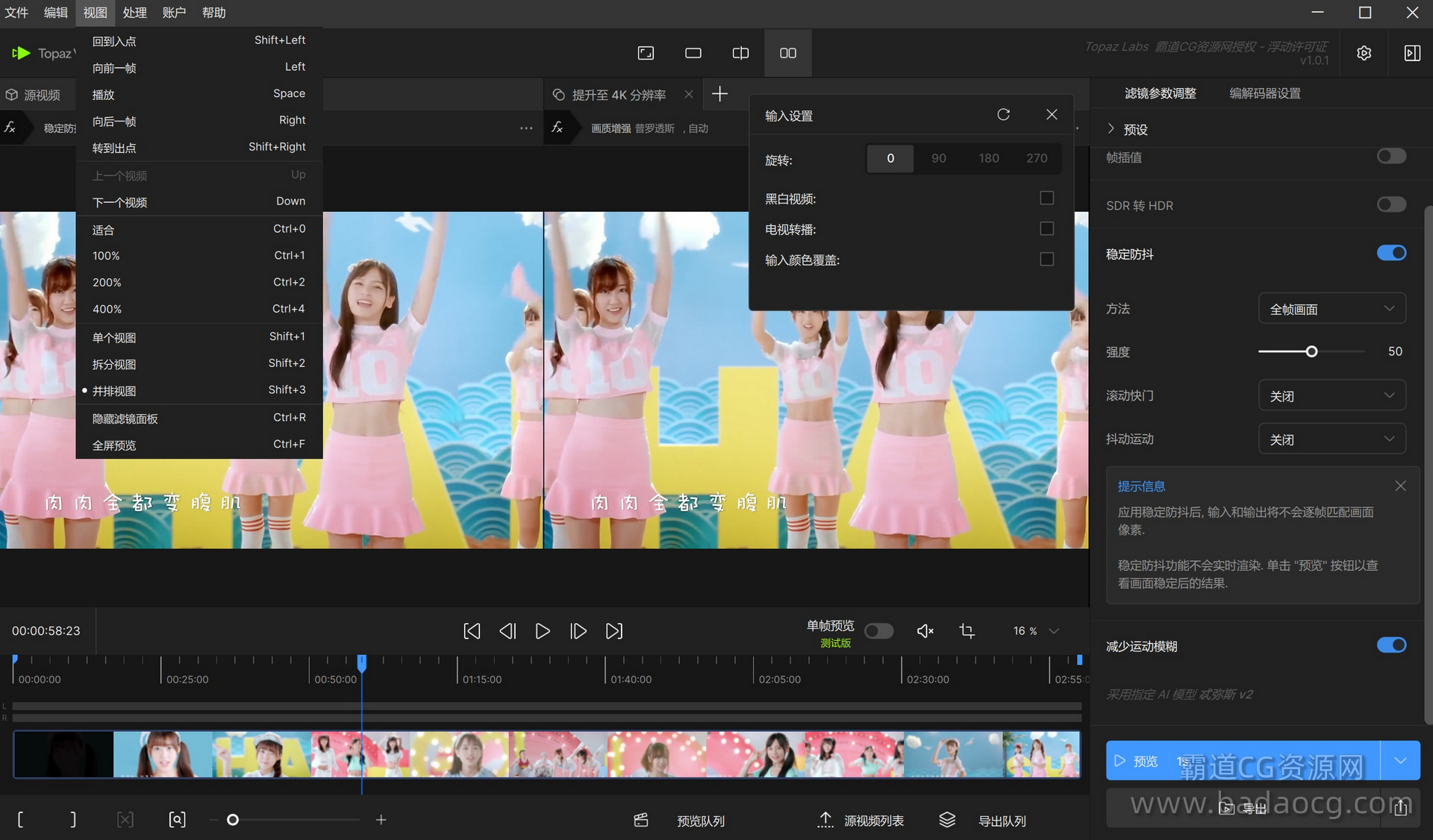This screenshot has width=1433, height=840.
Task: Open settings with the gear icon
Action: (x=1364, y=53)
